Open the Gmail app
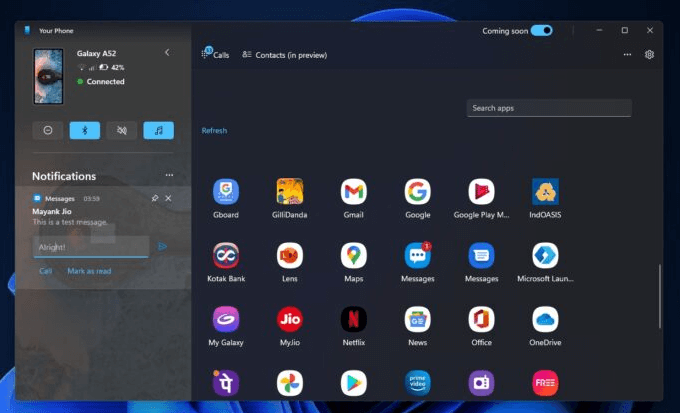 click(353, 191)
